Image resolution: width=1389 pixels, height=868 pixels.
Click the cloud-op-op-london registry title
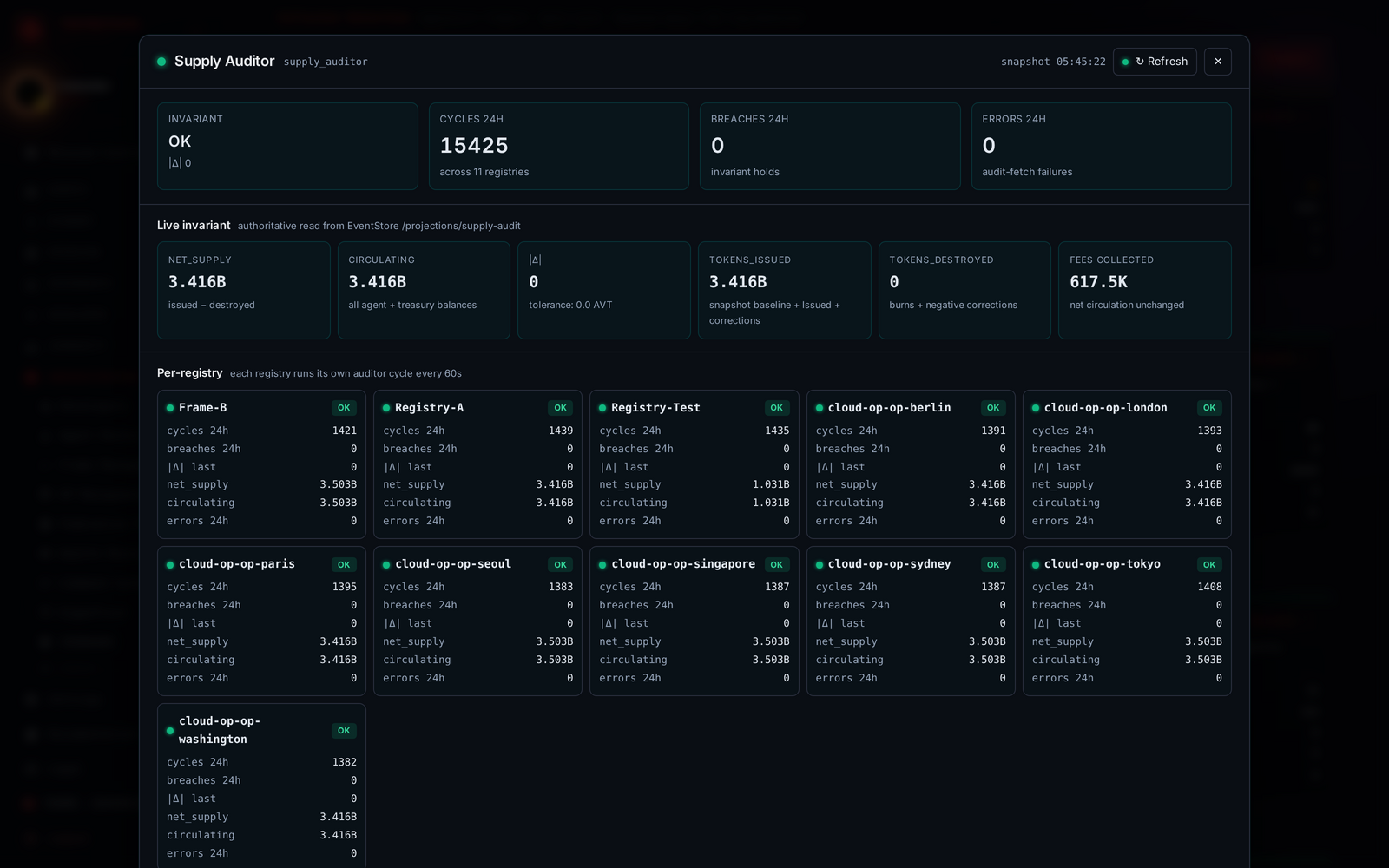[1105, 408]
